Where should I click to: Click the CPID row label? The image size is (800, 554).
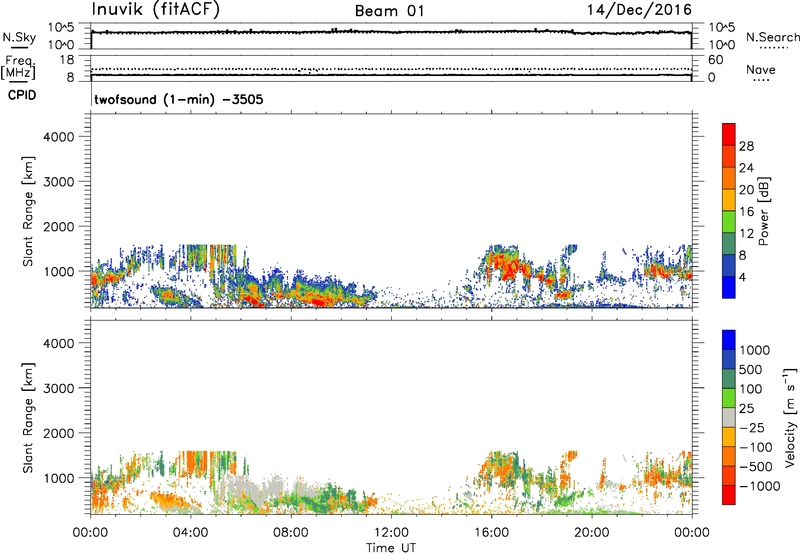(22, 95)
